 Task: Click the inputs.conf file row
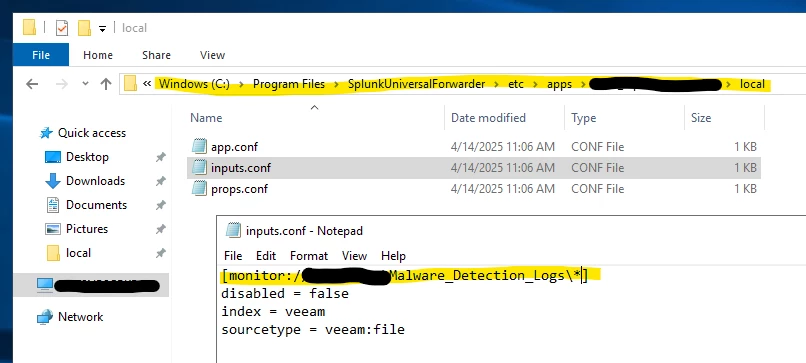coord(473,168)
